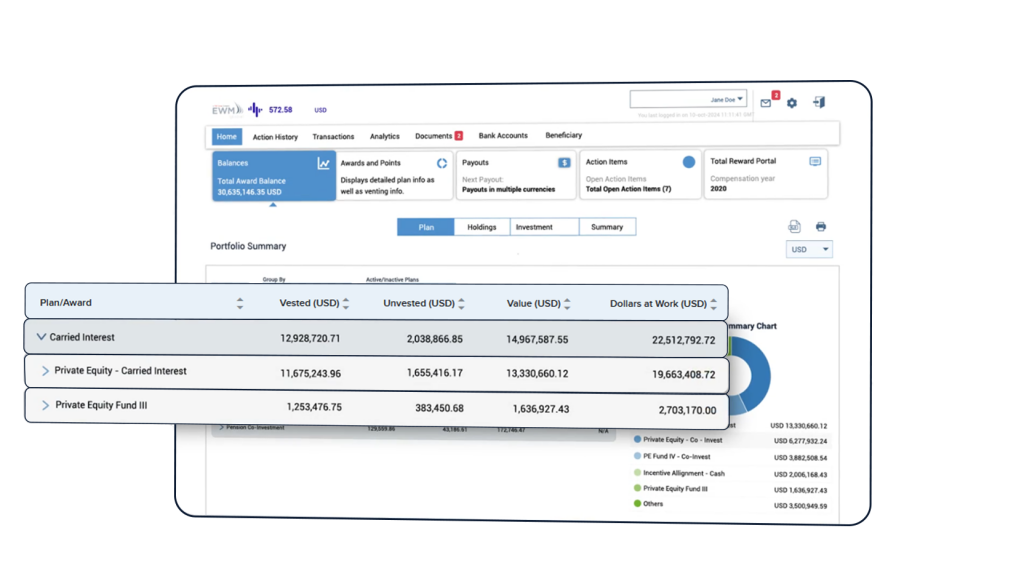The image size is (1024, 576).
Task: Click the Awards and Points ring icon
Action: click(x=442, y=162)
